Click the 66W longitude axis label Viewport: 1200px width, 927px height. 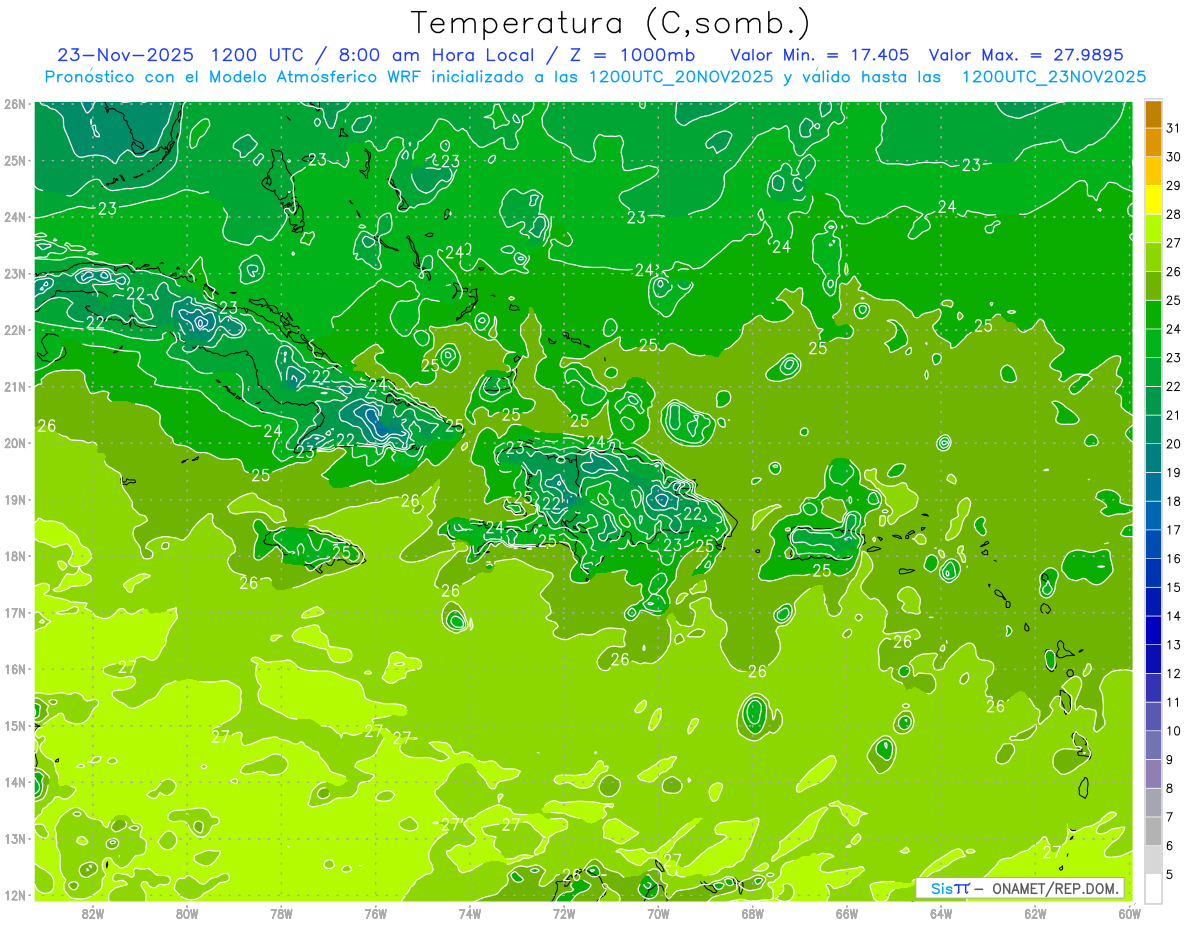tap(846, 912)
